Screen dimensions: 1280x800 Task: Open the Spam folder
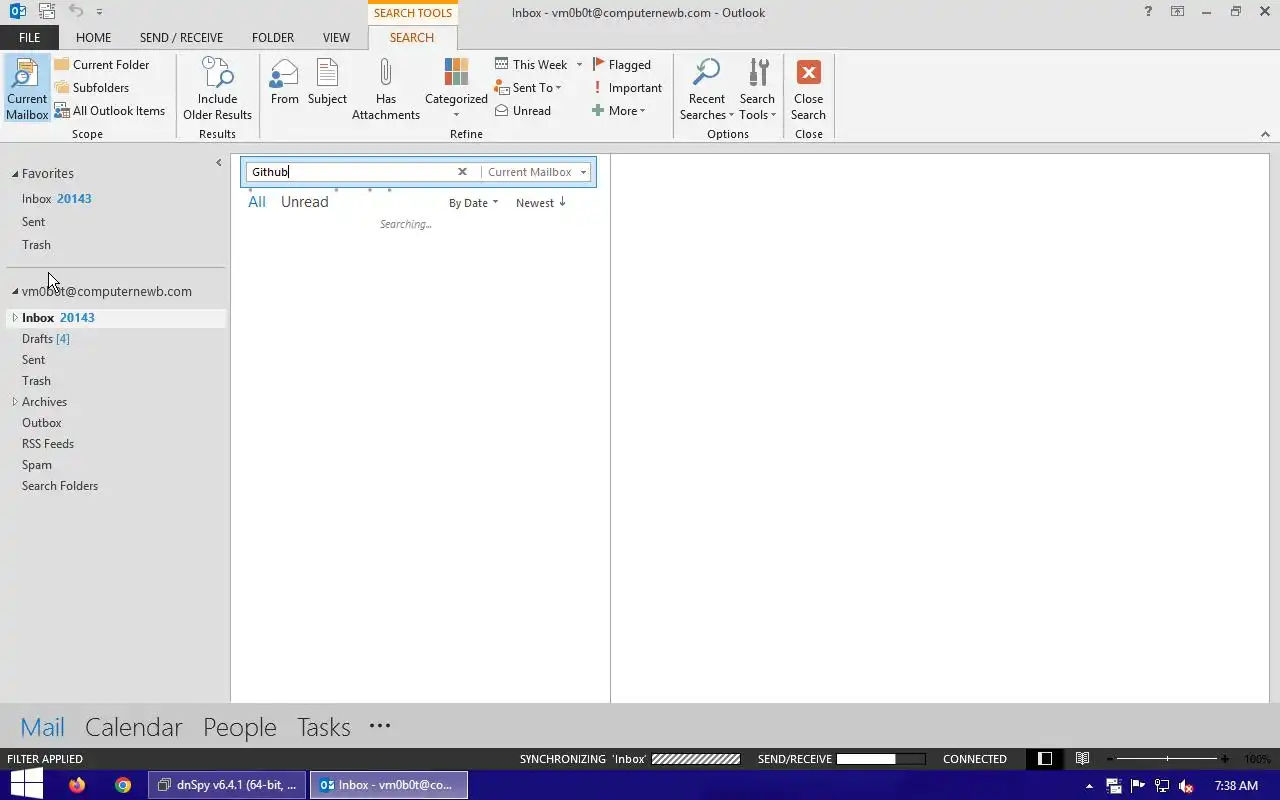[x=37, y=465]
